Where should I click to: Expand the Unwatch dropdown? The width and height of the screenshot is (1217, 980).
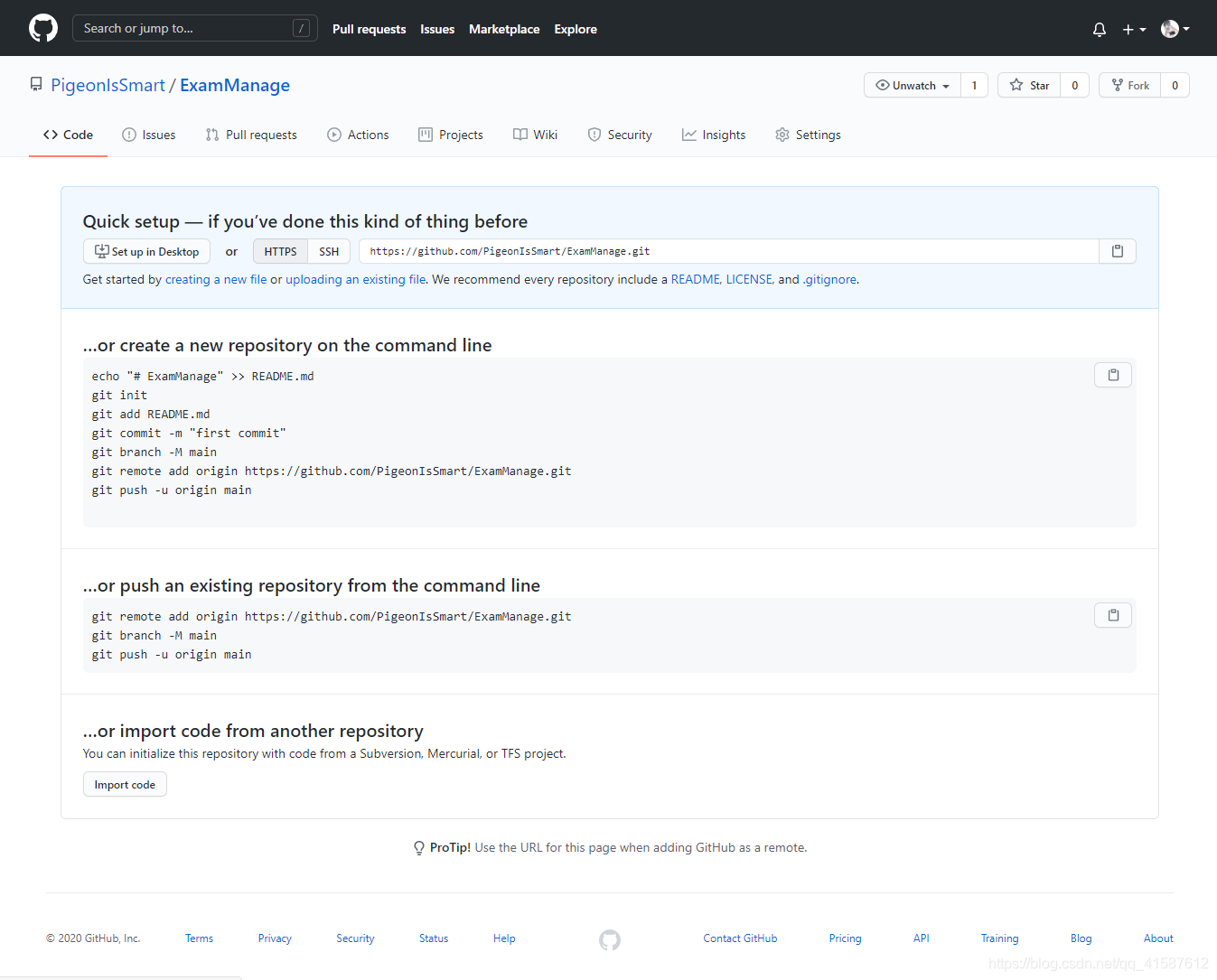(913, 85)
